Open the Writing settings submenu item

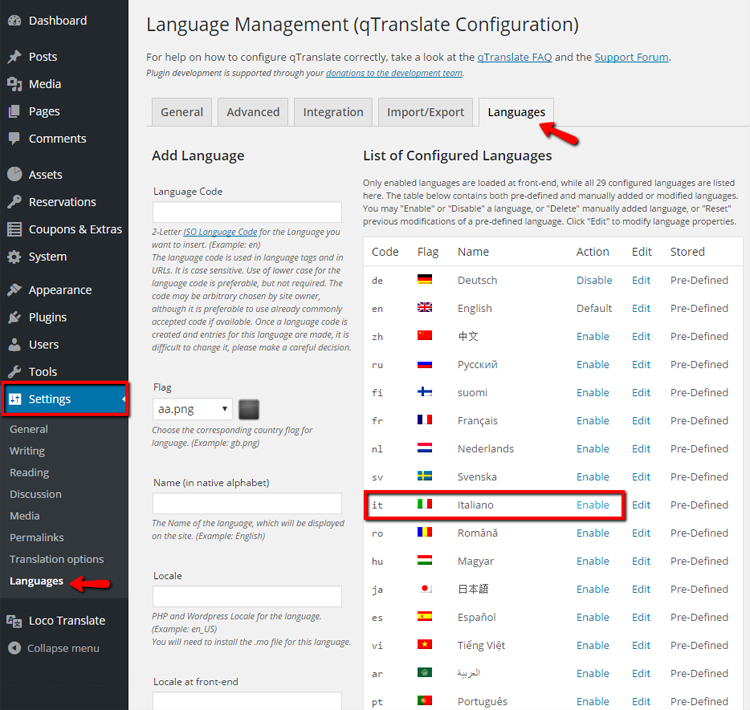pyautogui.click(x=27, y=451)
